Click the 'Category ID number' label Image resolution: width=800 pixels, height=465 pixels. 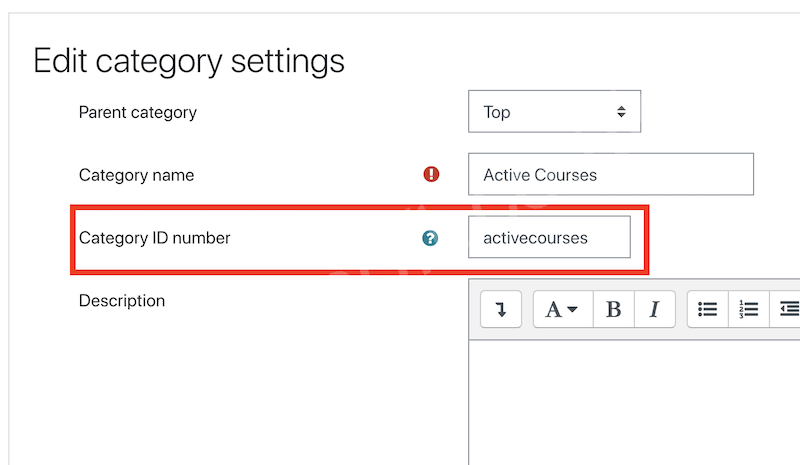155,238
